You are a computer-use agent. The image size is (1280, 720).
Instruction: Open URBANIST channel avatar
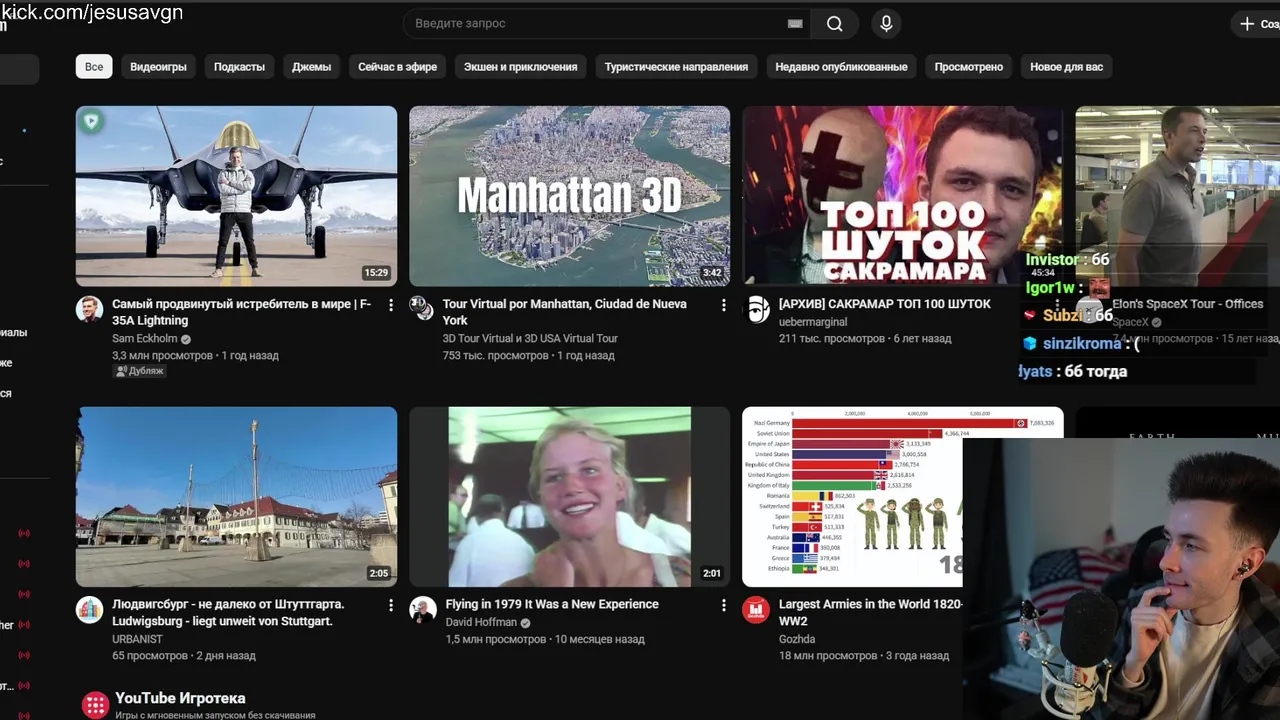90,610
